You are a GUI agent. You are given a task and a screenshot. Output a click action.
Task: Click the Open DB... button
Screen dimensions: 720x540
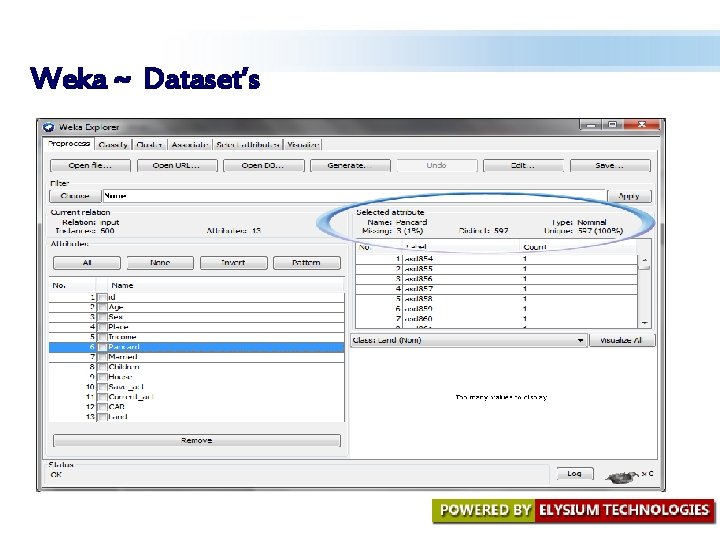point(263,165)
